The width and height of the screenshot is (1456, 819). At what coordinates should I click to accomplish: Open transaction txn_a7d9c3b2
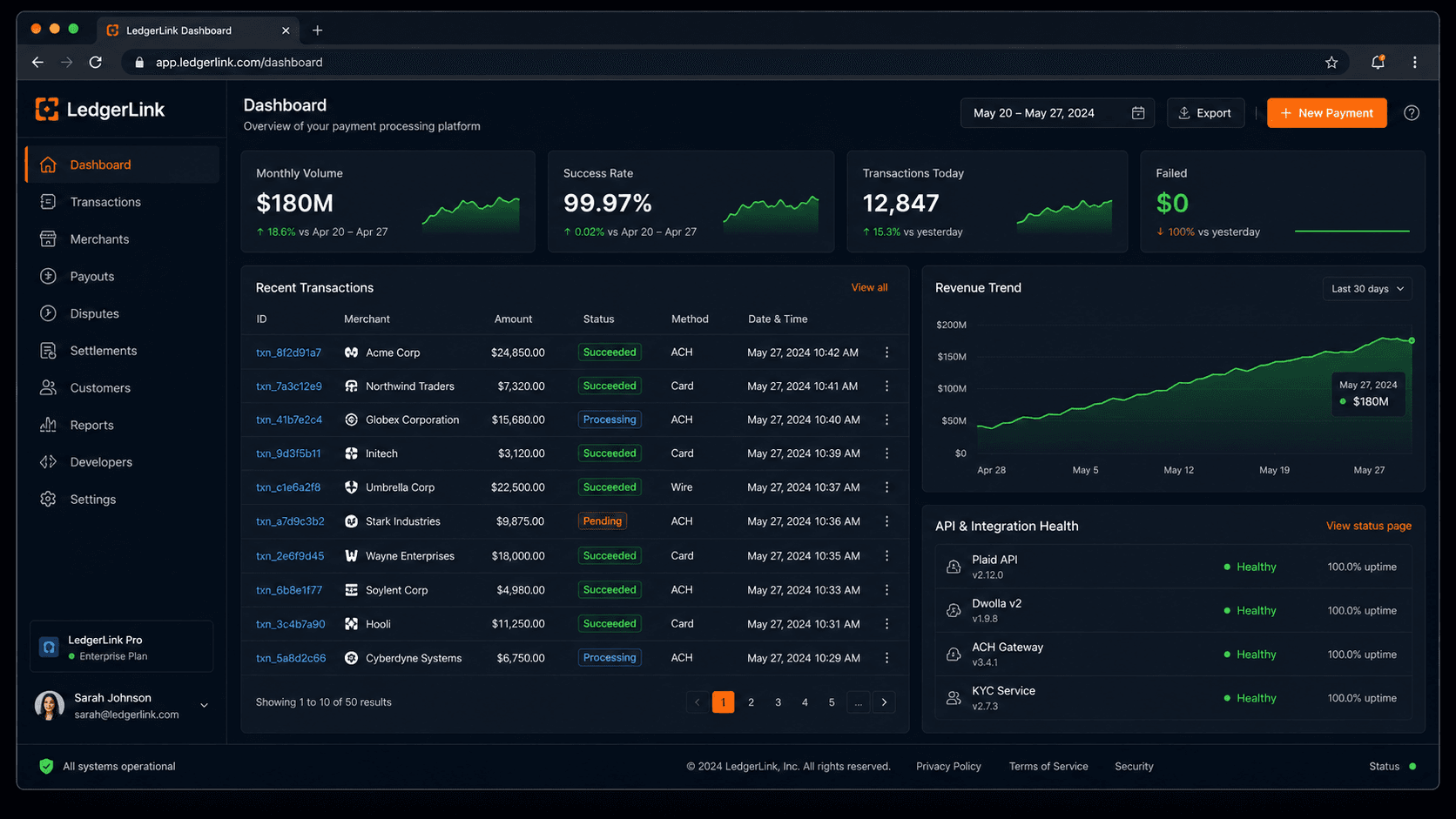pyautogui.click(x=290, y=521)
